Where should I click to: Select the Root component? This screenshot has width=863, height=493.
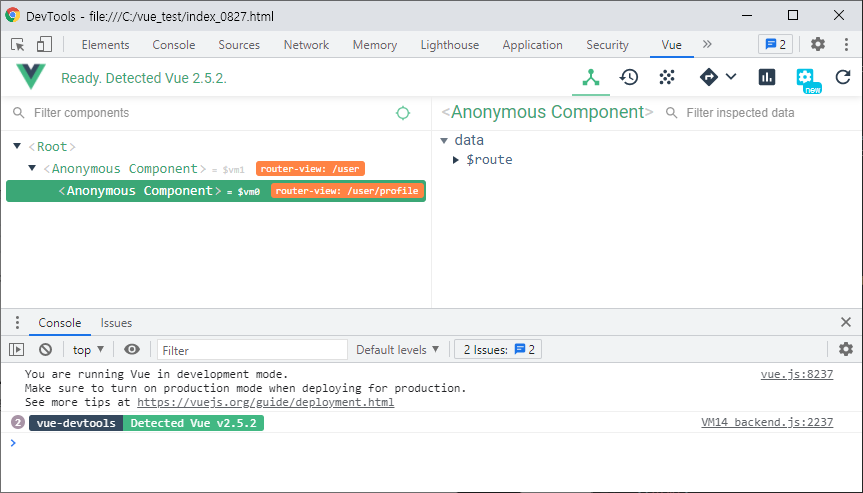(x=52, y=147)
